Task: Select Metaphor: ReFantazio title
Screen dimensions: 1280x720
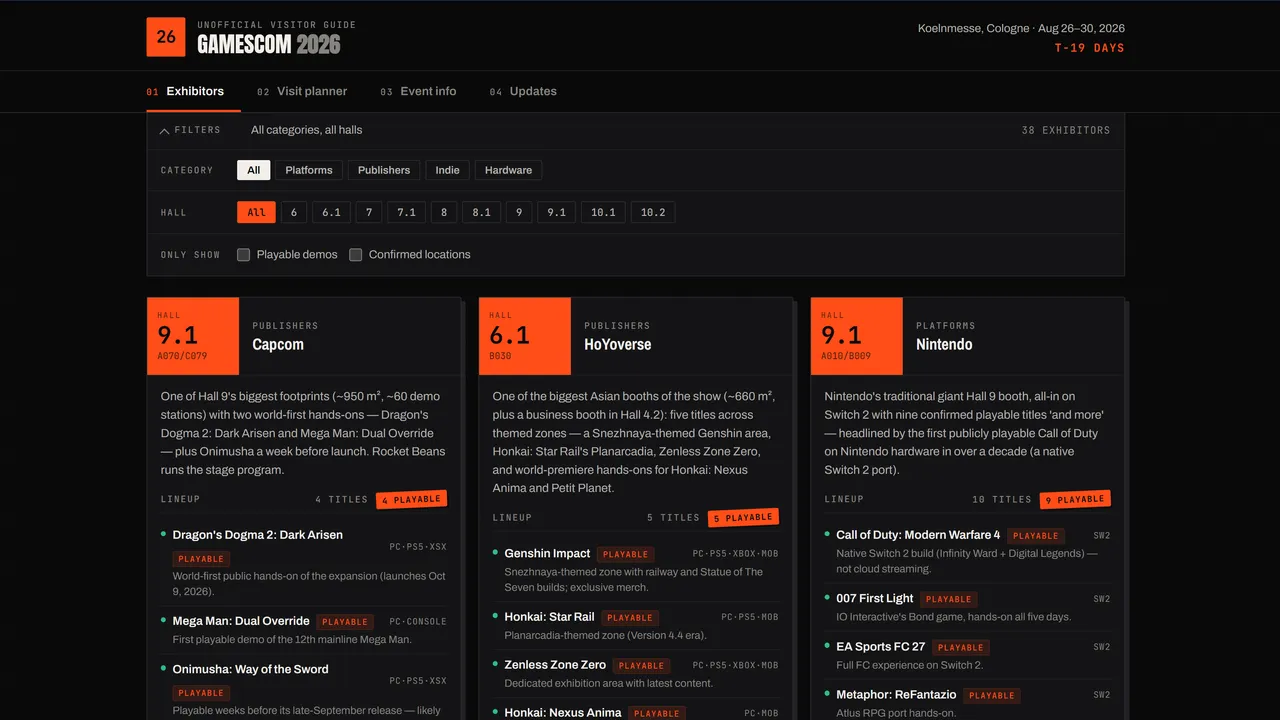Action: pyautogui.click(x=896, y=694)
